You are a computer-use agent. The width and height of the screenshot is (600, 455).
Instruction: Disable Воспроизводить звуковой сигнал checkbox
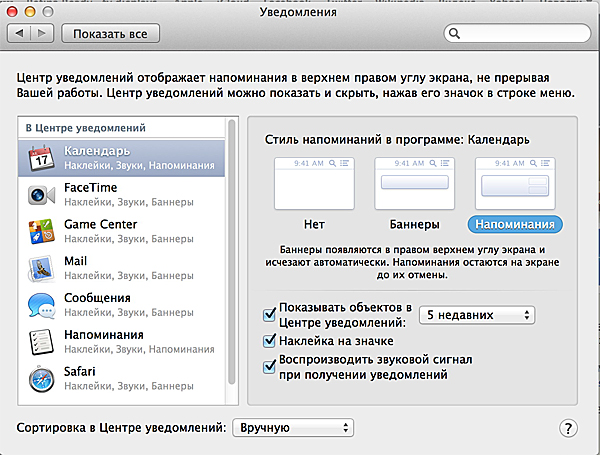coord(269,367)
